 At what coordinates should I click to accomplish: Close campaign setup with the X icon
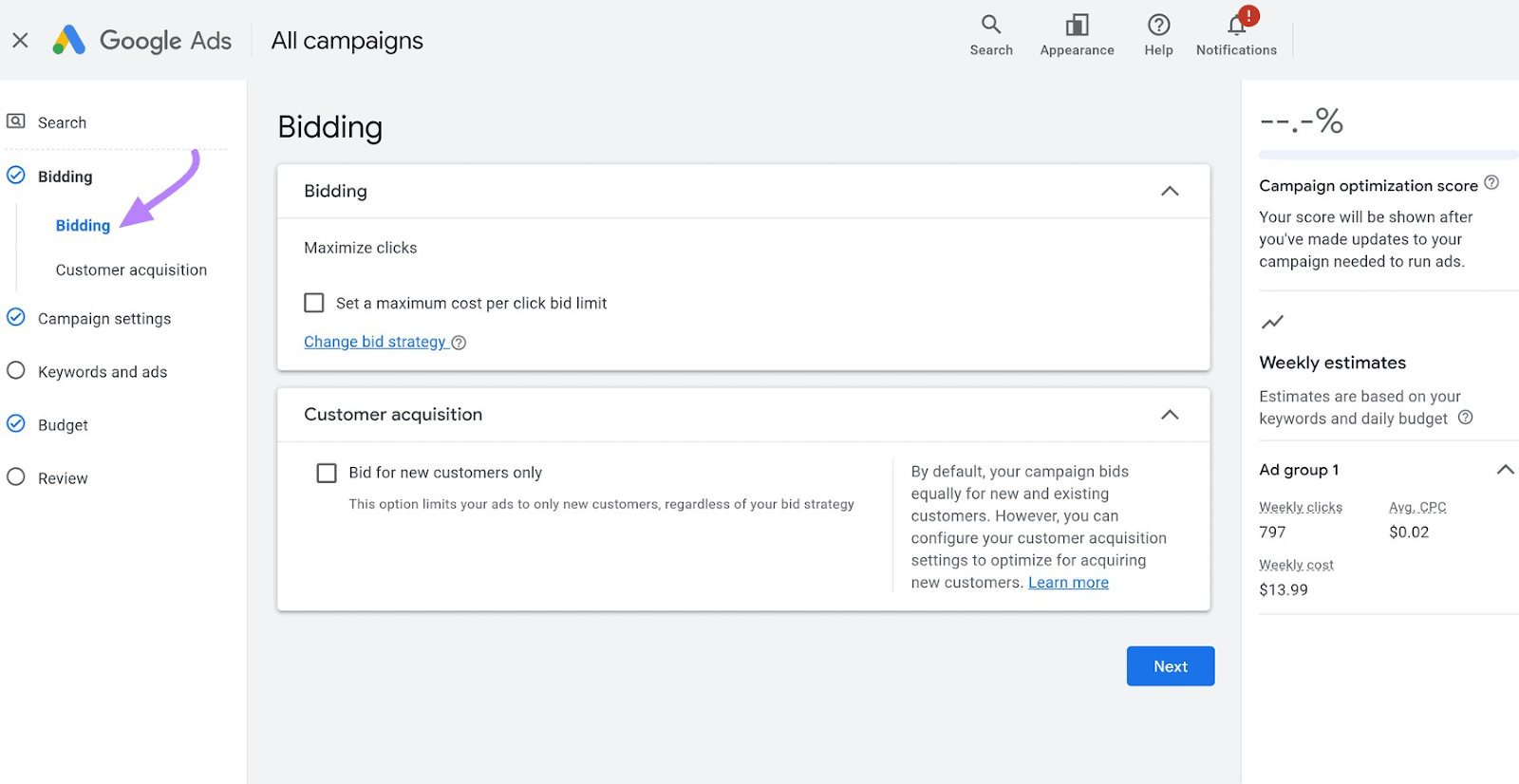pos(20,40)
